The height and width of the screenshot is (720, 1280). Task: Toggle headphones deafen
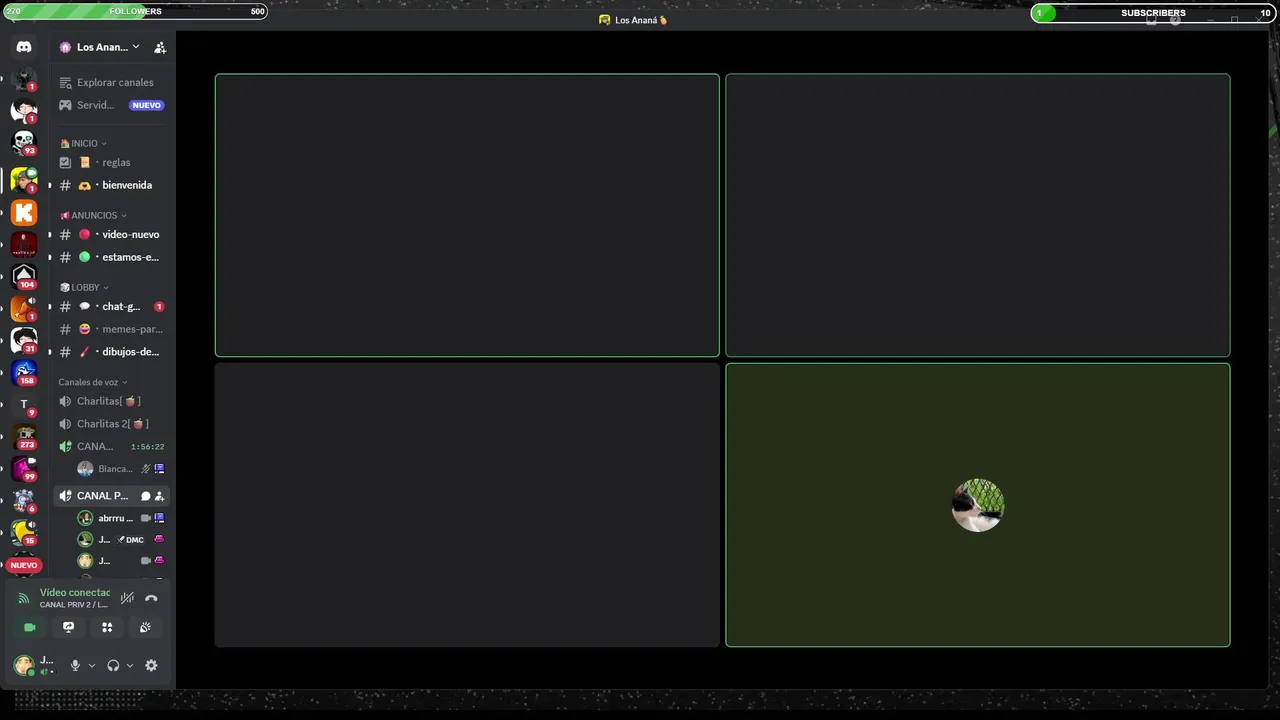(x=113, y=665)
